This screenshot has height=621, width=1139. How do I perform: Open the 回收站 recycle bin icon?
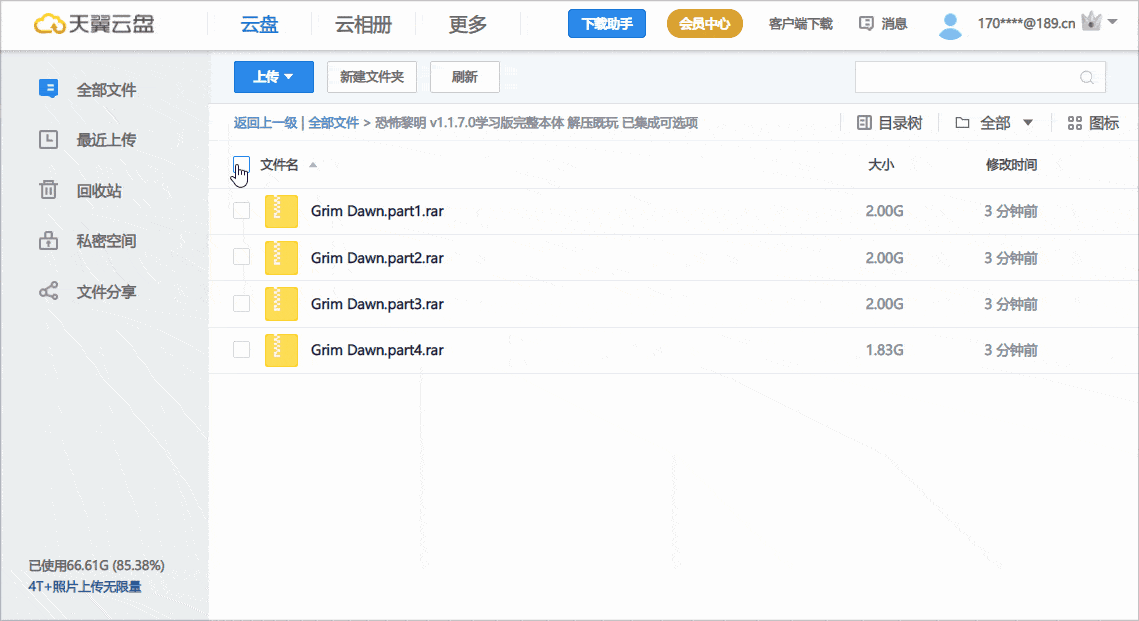(48, 190)
